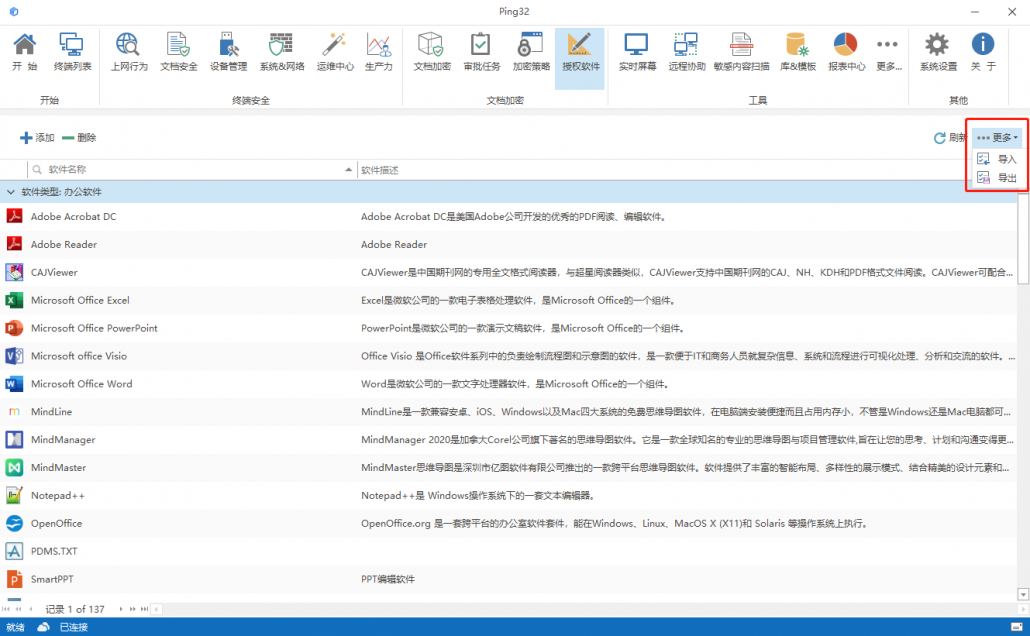This screenshot has height=636, width=1030.
Task: Go to the first record
Action: tap(7, 609)
